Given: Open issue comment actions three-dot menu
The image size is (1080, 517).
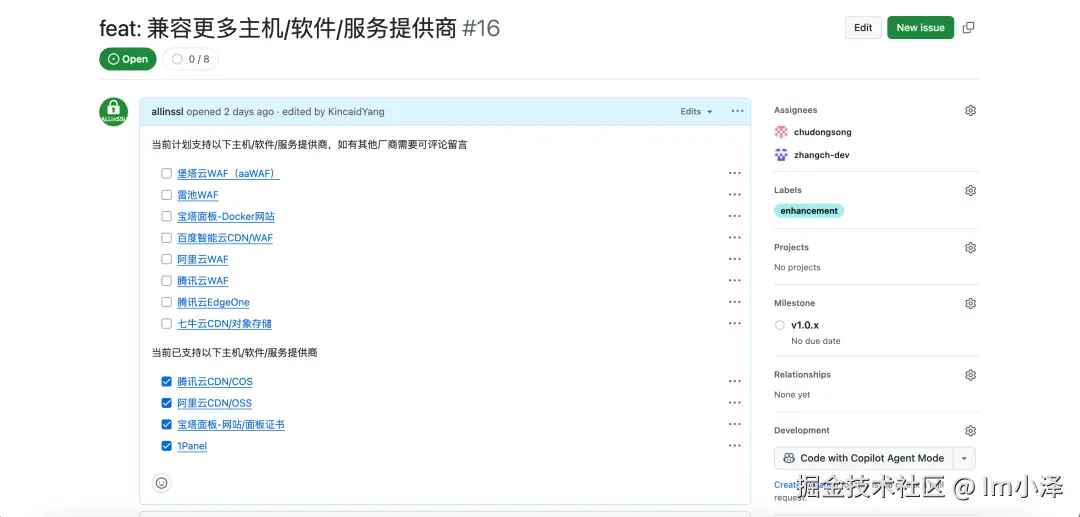Looking at the screenshot, I should click(x=738, y=111).
